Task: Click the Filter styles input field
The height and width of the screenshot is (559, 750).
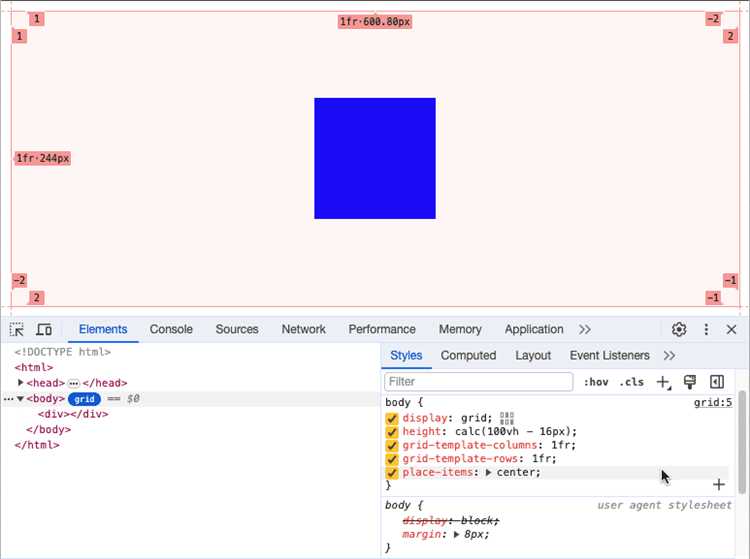Action: pos(478,382)
